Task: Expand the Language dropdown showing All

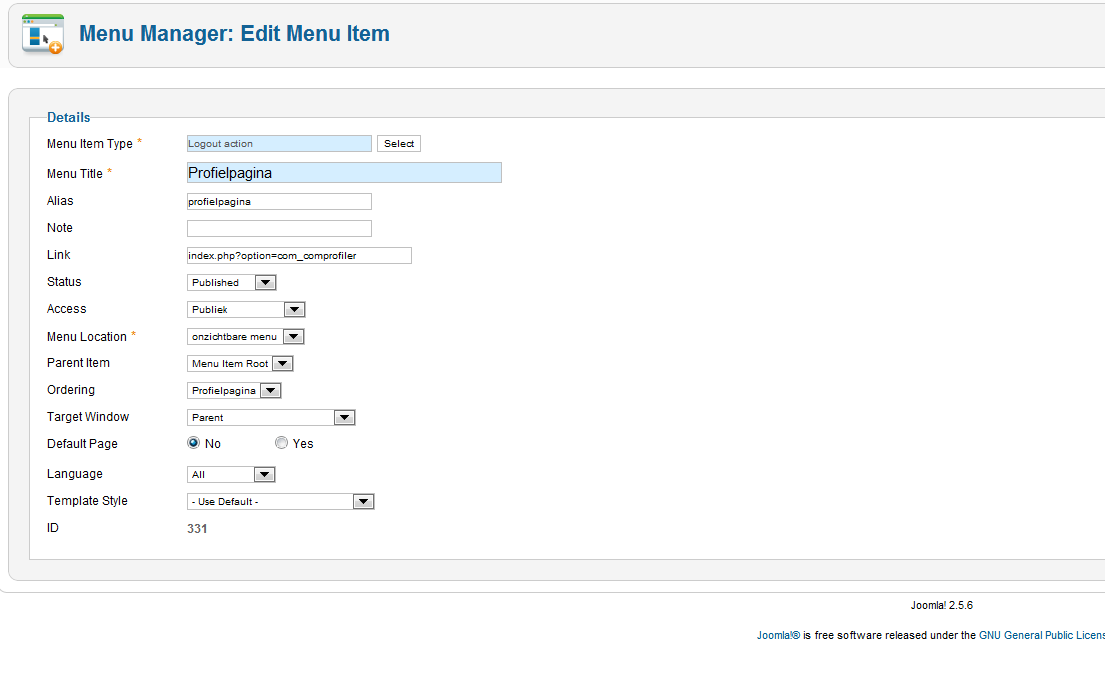Action: (231, 475)
